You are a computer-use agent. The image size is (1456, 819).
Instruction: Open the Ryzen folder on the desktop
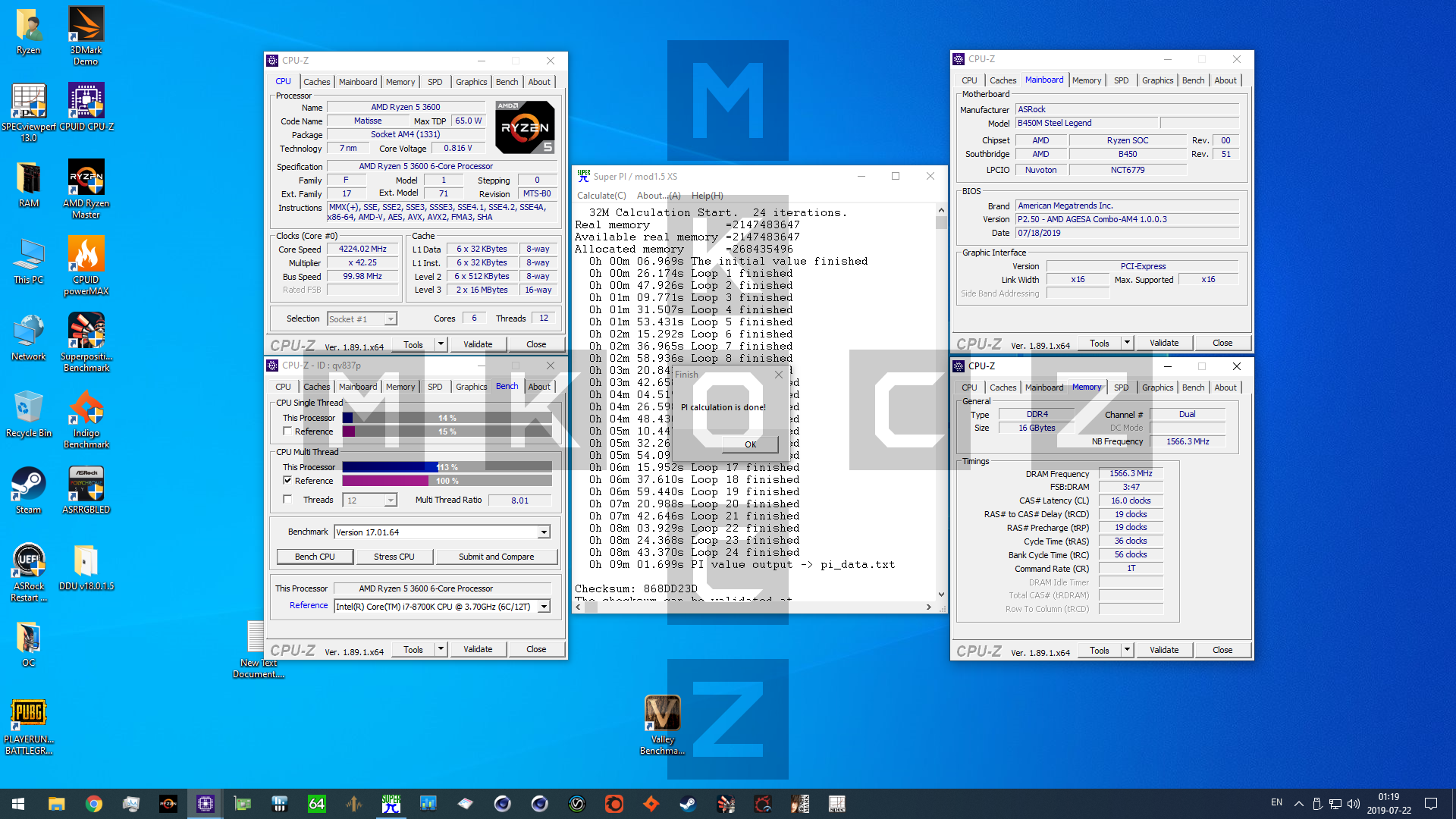(29, 32)
